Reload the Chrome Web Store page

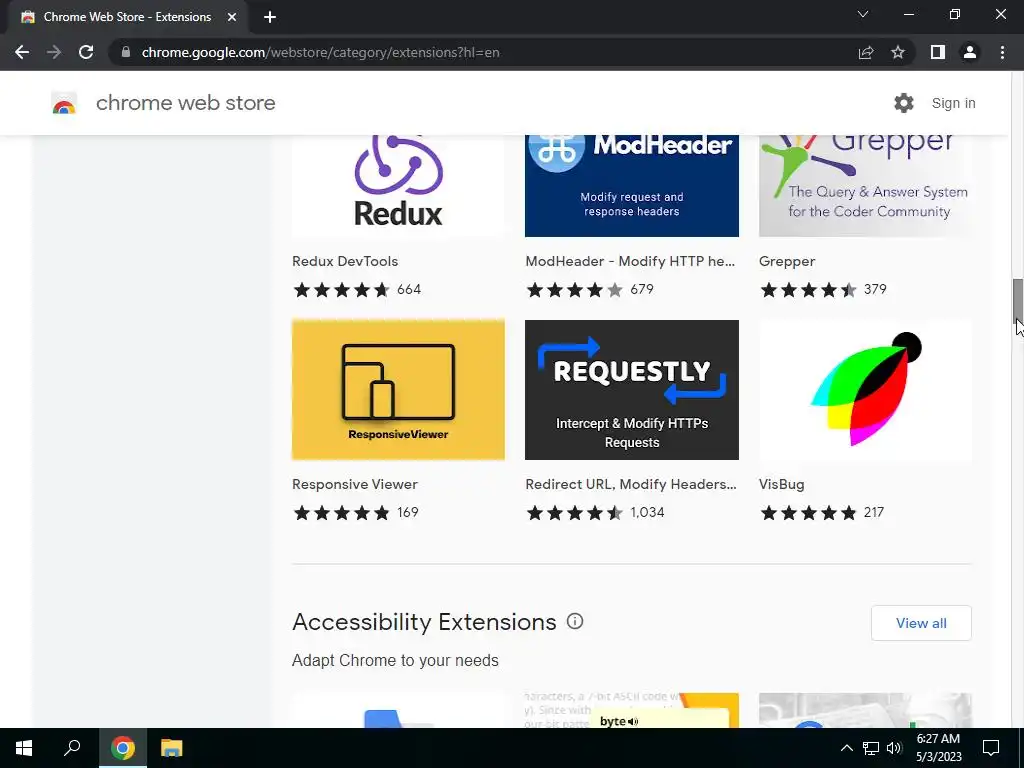click(x=86, y=52)
